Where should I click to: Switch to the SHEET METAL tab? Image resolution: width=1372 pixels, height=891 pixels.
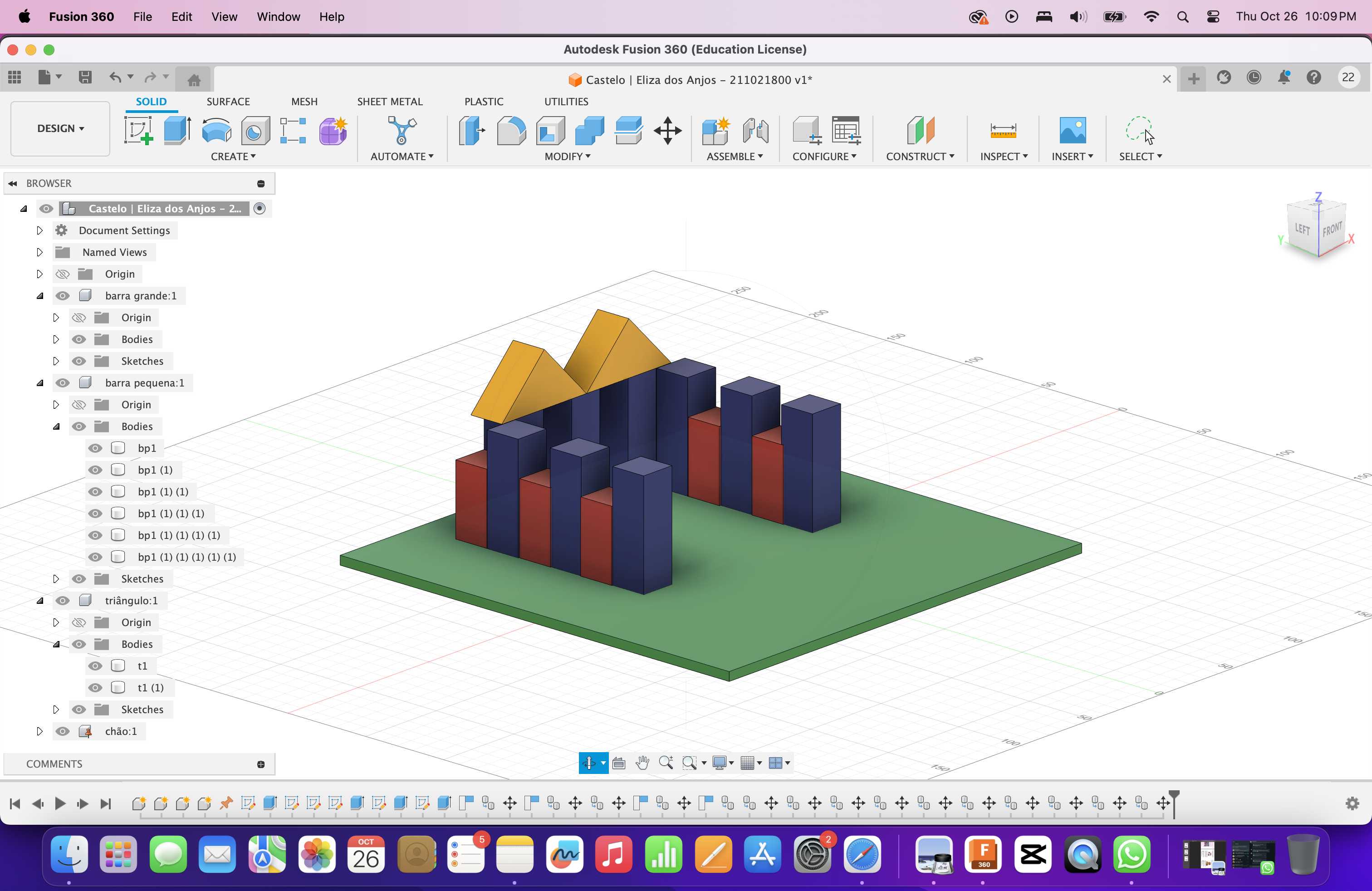point(390,102)
